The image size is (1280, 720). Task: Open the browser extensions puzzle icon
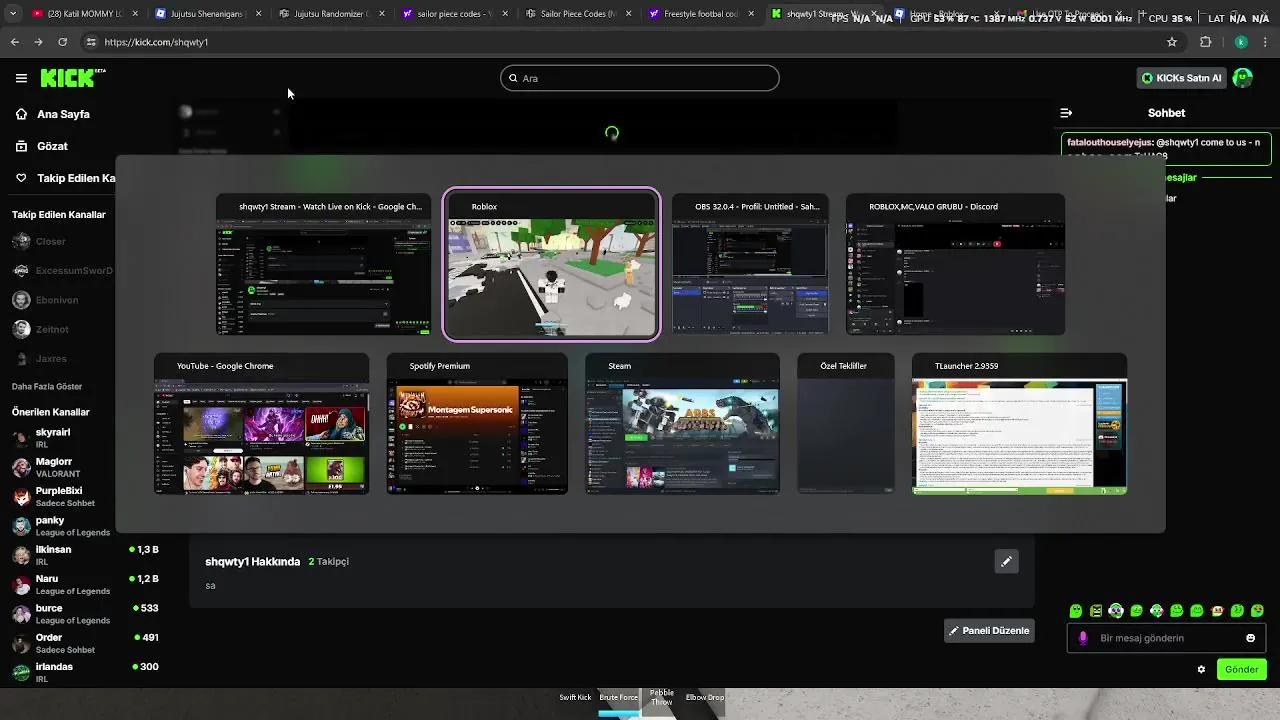1205,42
